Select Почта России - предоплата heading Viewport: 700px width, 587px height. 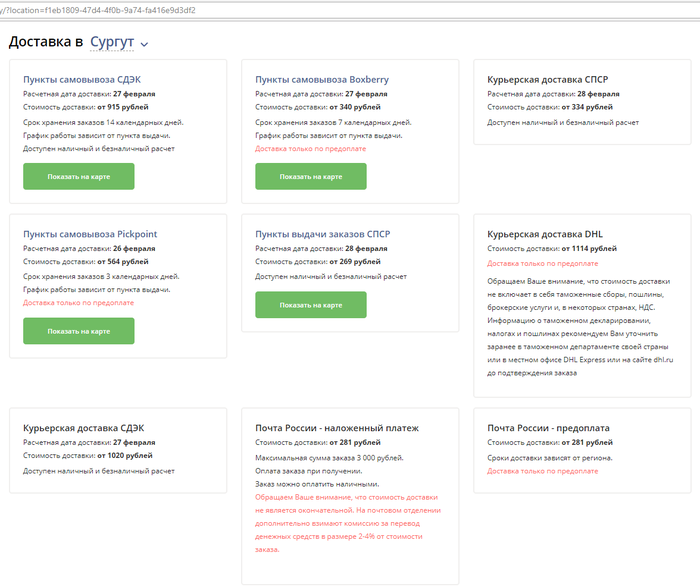pos(548,428)
